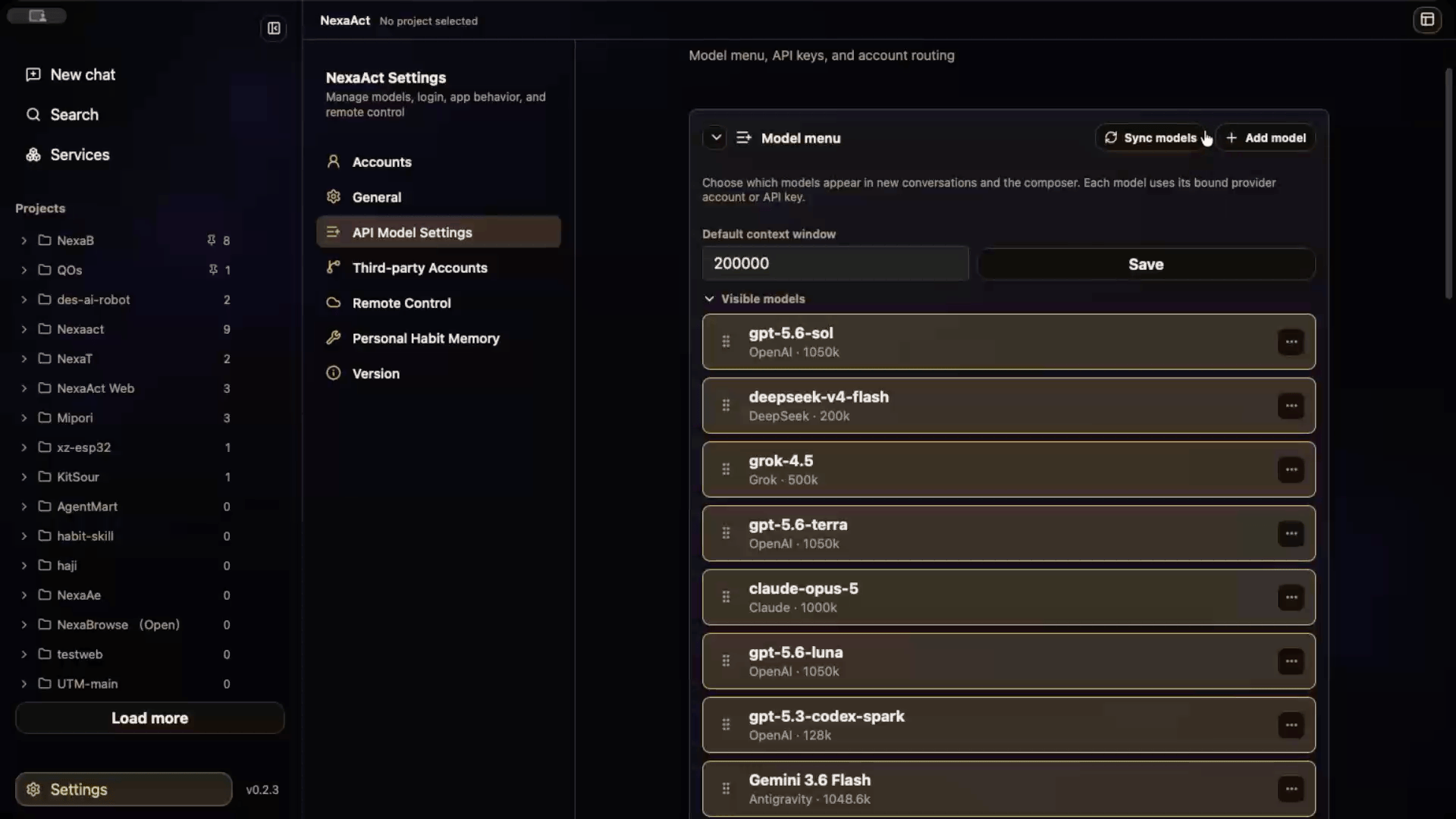Image resolution: width=1456 pixels, height=819 pixels.
Task: Collapse the Model menu section chevron
Action: [x=715, y=138]
